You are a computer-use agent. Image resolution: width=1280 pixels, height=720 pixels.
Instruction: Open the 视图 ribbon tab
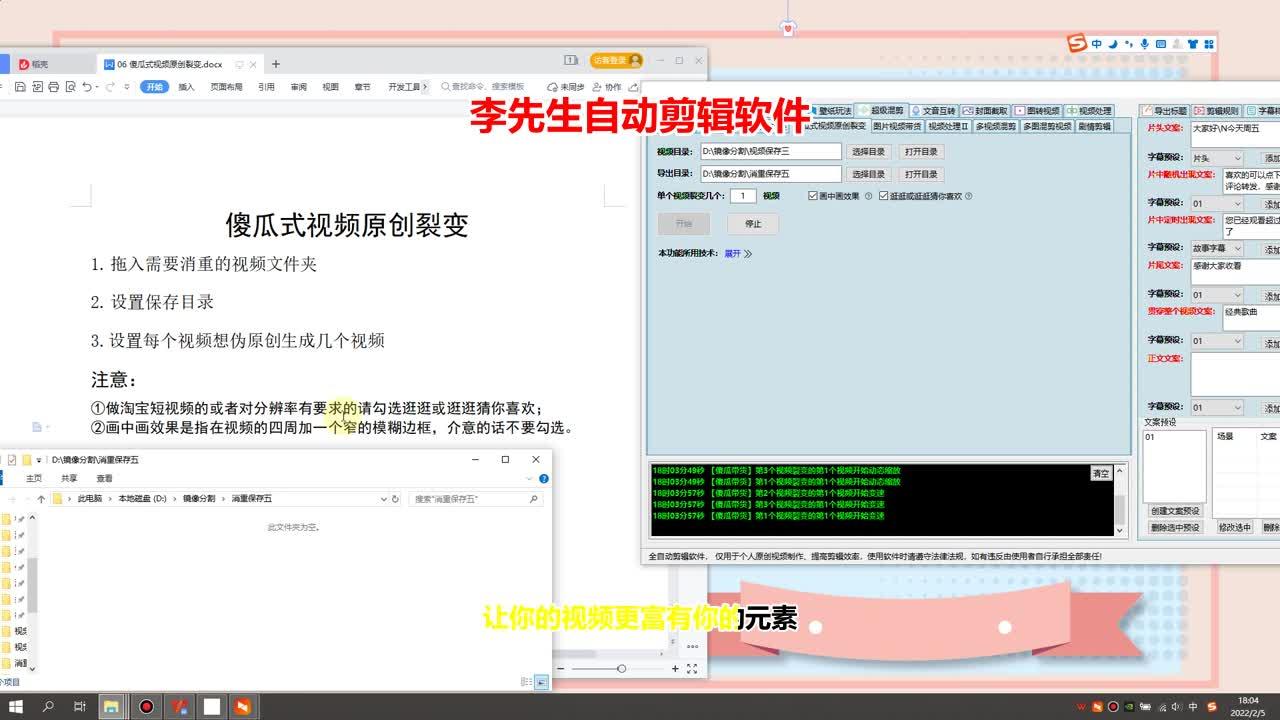(x=330, y=87)
